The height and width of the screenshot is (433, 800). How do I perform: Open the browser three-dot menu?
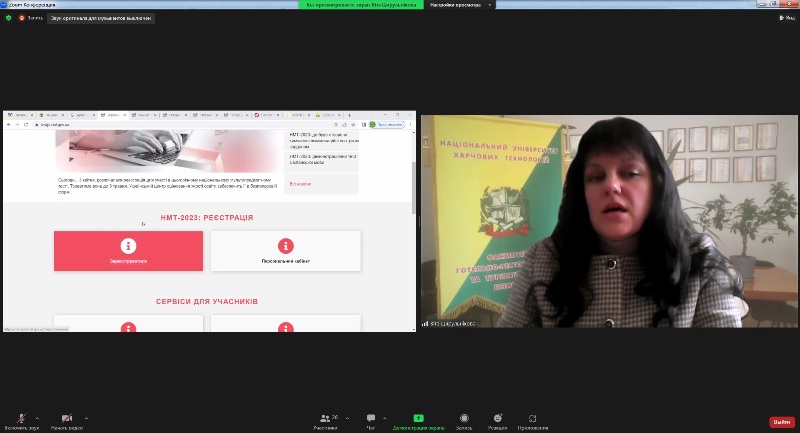pos(411,124)
